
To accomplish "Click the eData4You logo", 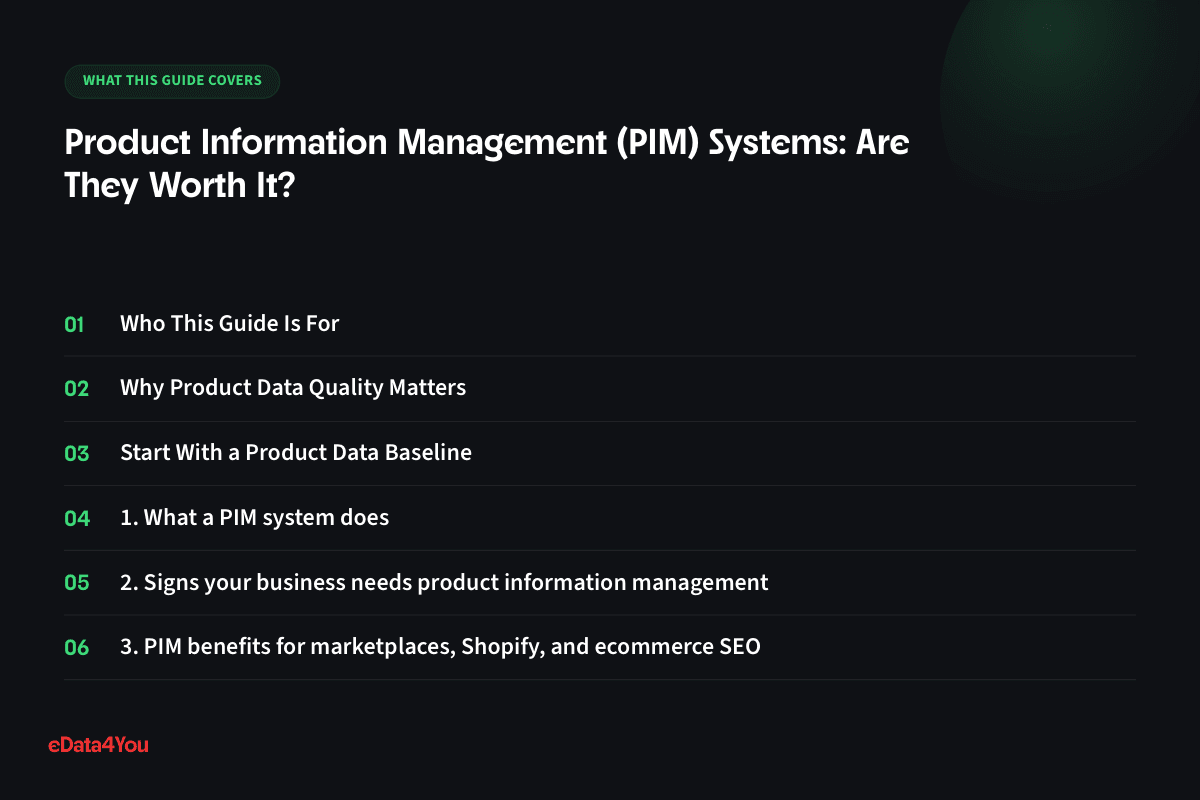I will click(x=98, y=744).
